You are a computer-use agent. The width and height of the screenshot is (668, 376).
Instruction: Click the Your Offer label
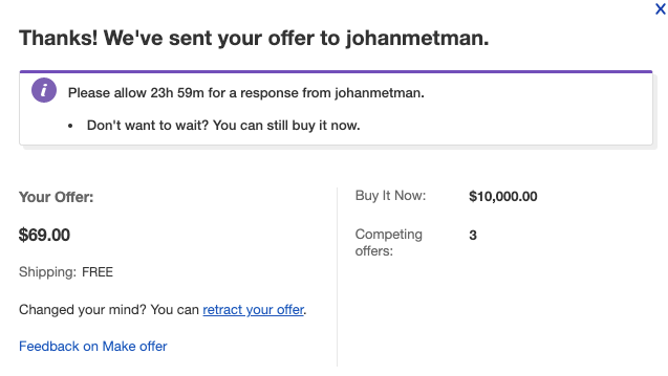pyautogui.click(x=56, y=197)
